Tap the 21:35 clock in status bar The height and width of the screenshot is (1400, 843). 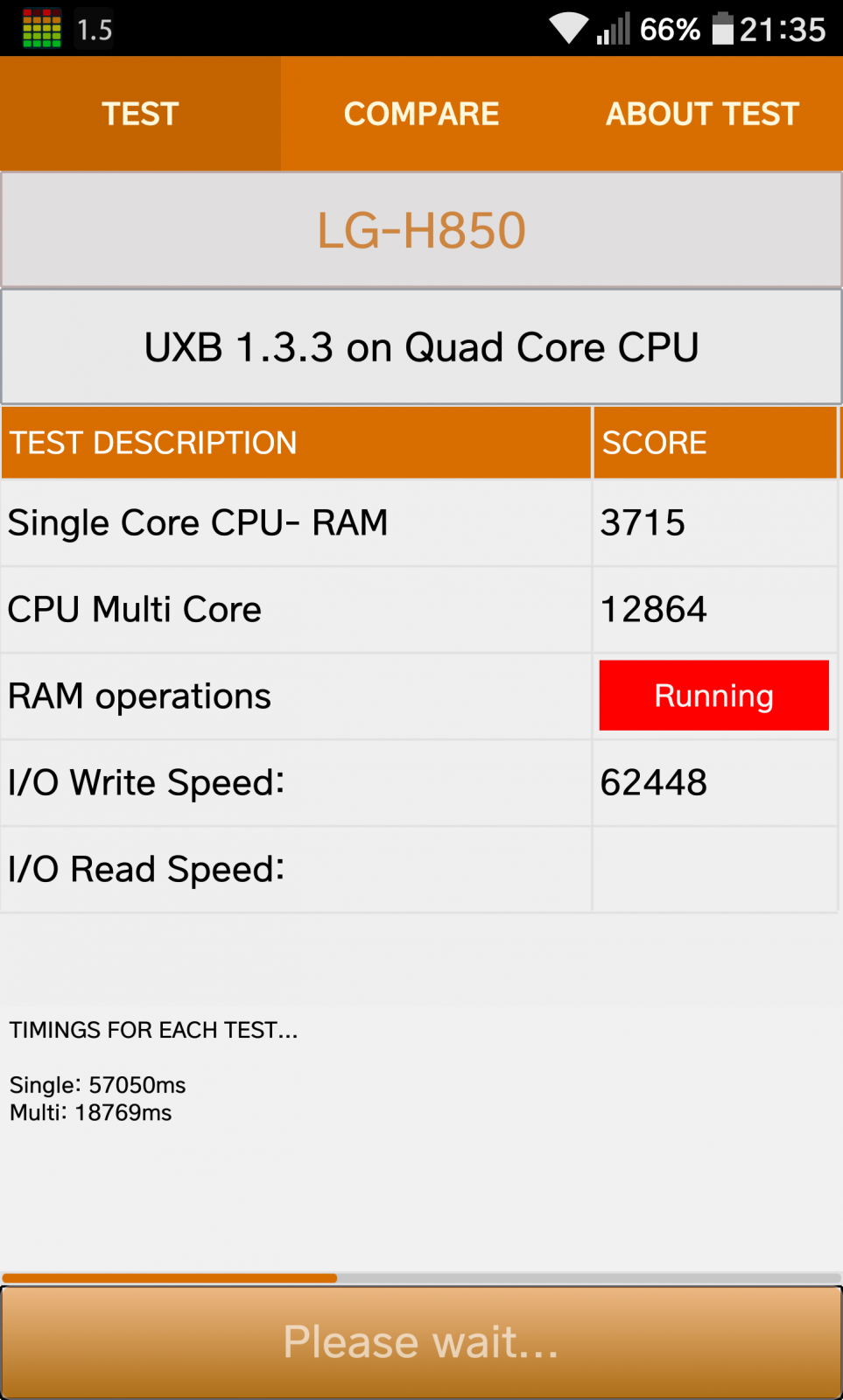tap(783, 29)
